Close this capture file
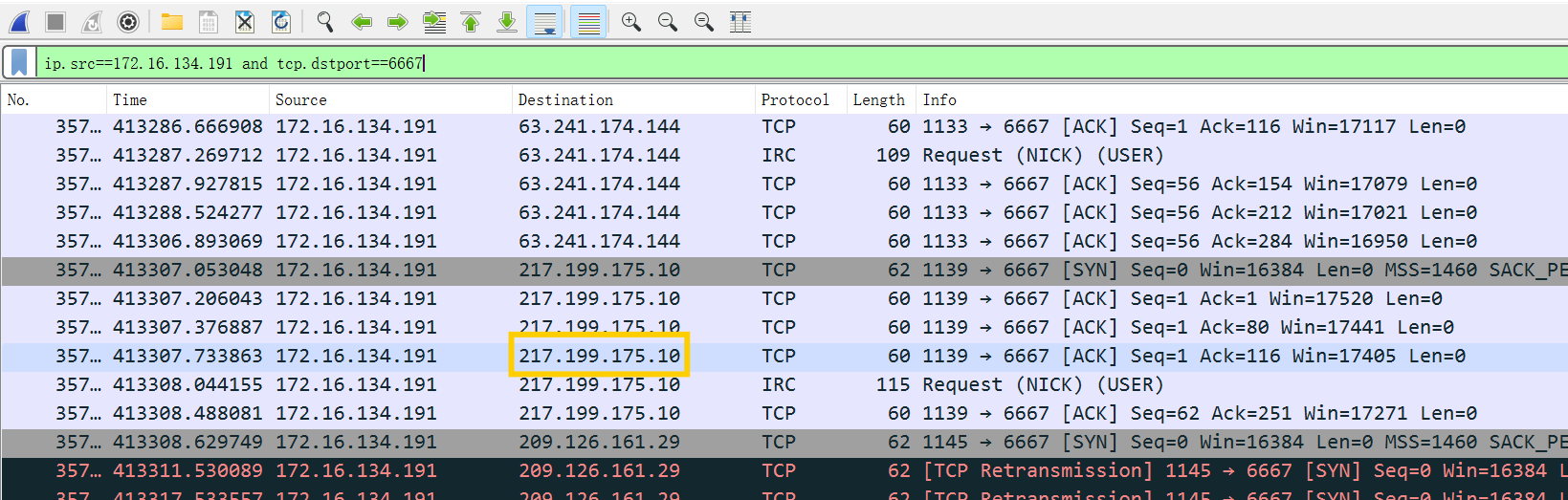 [245, 21]
